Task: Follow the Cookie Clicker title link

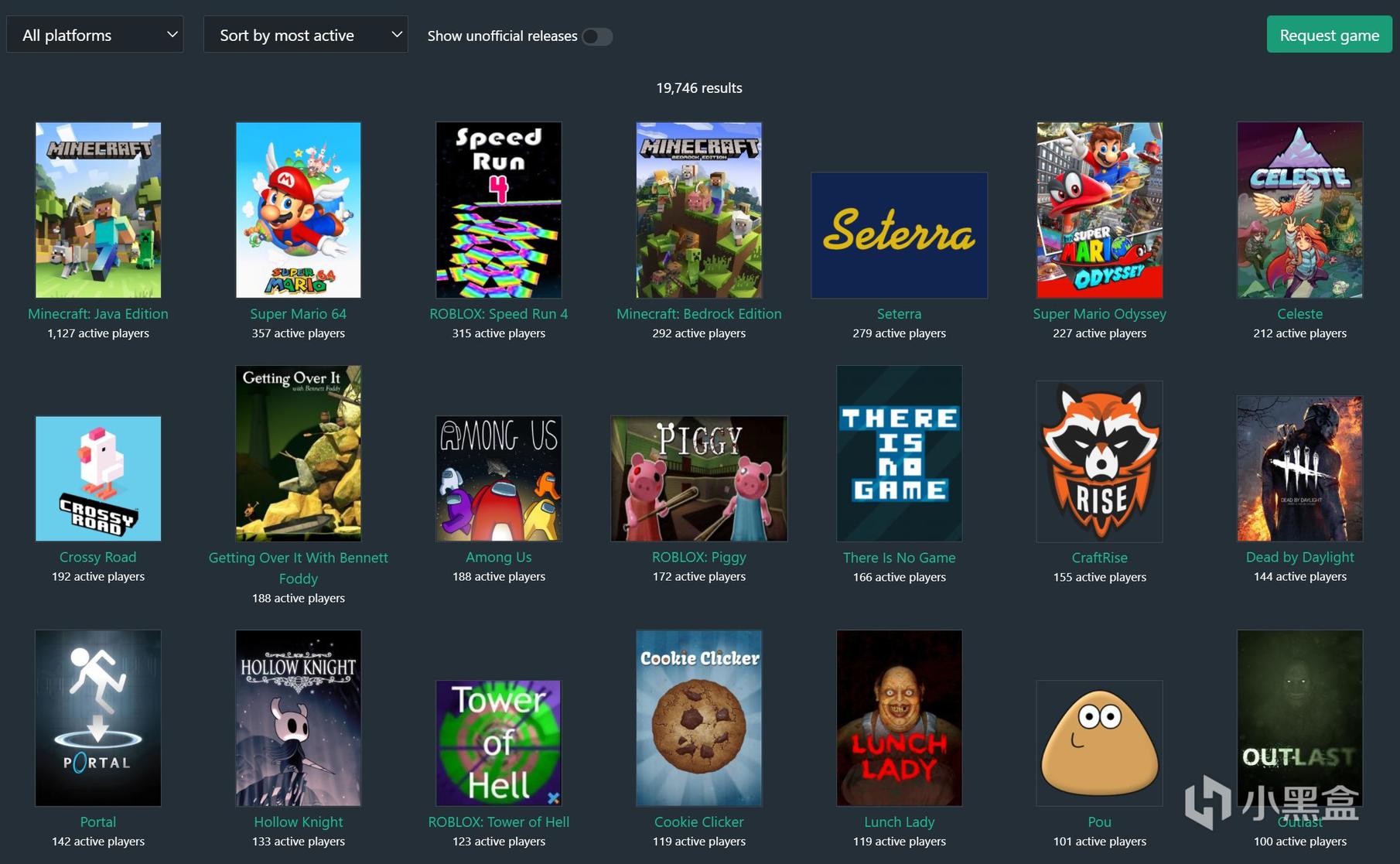Action: pos(699,822)
